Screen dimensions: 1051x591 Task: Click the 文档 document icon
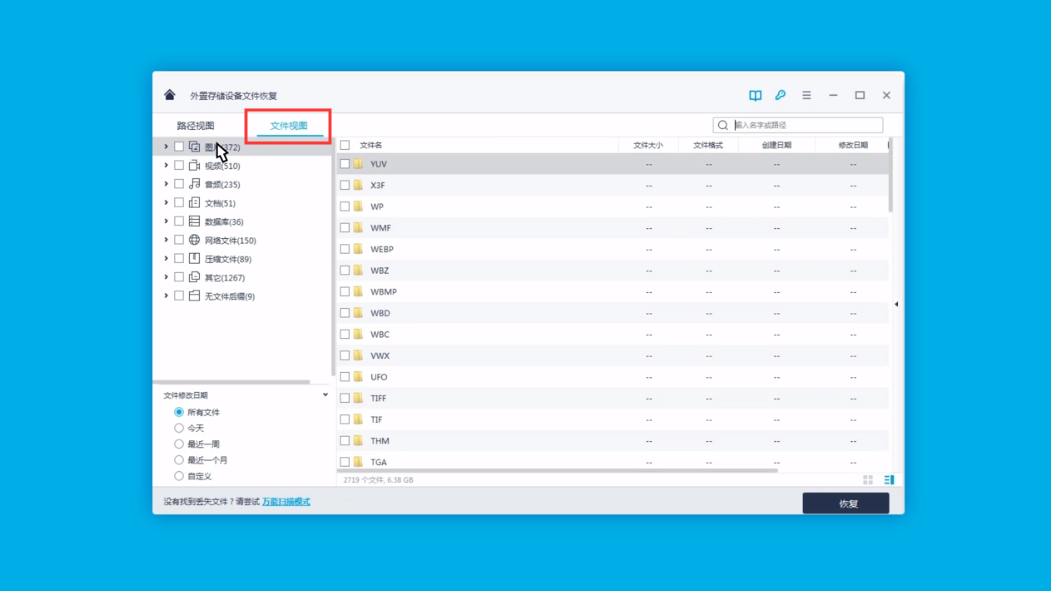[x=194, y=202]
